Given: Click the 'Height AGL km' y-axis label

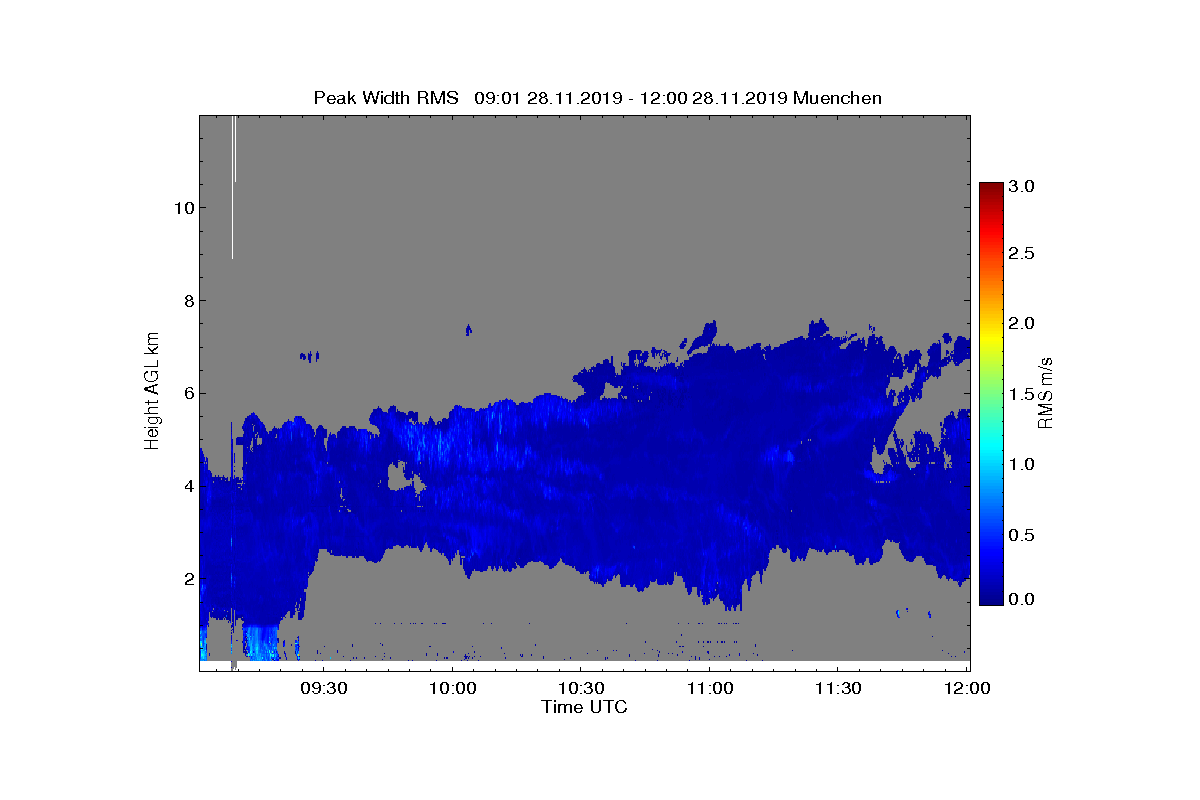Looking at the screenshot, I should pos(152,392).
